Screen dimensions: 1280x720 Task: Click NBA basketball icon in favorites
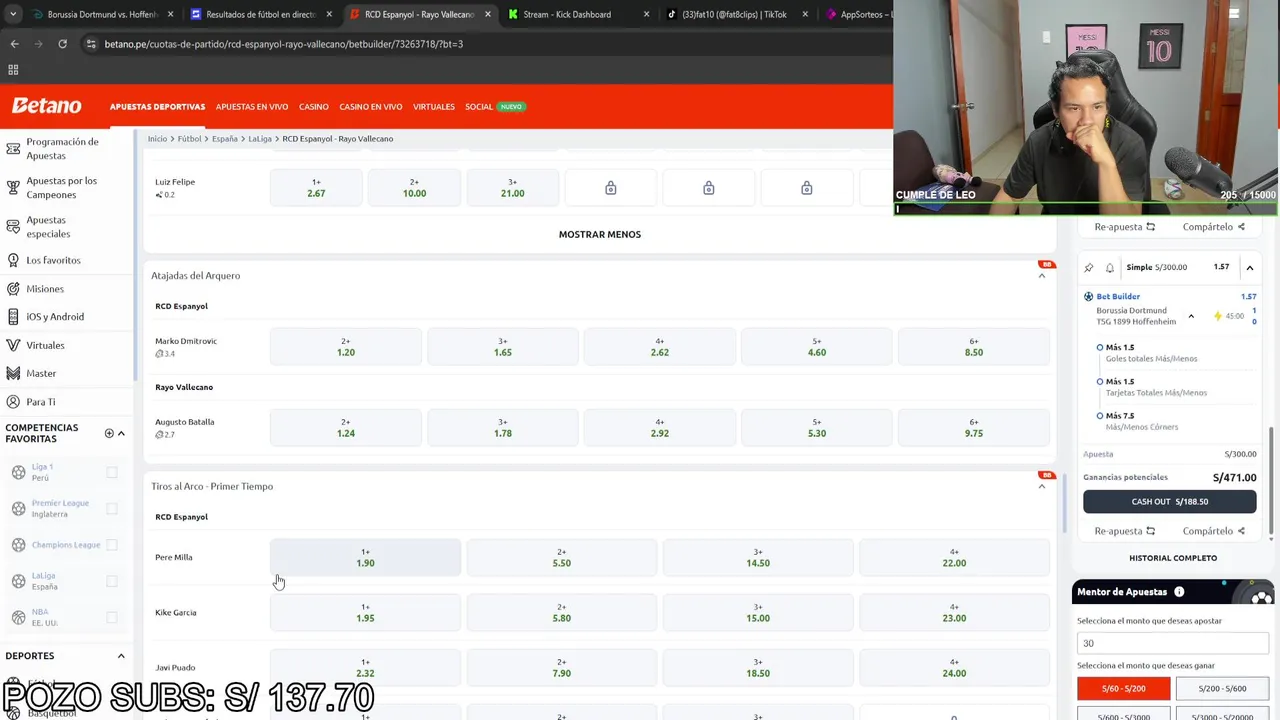tap(18, 617)
